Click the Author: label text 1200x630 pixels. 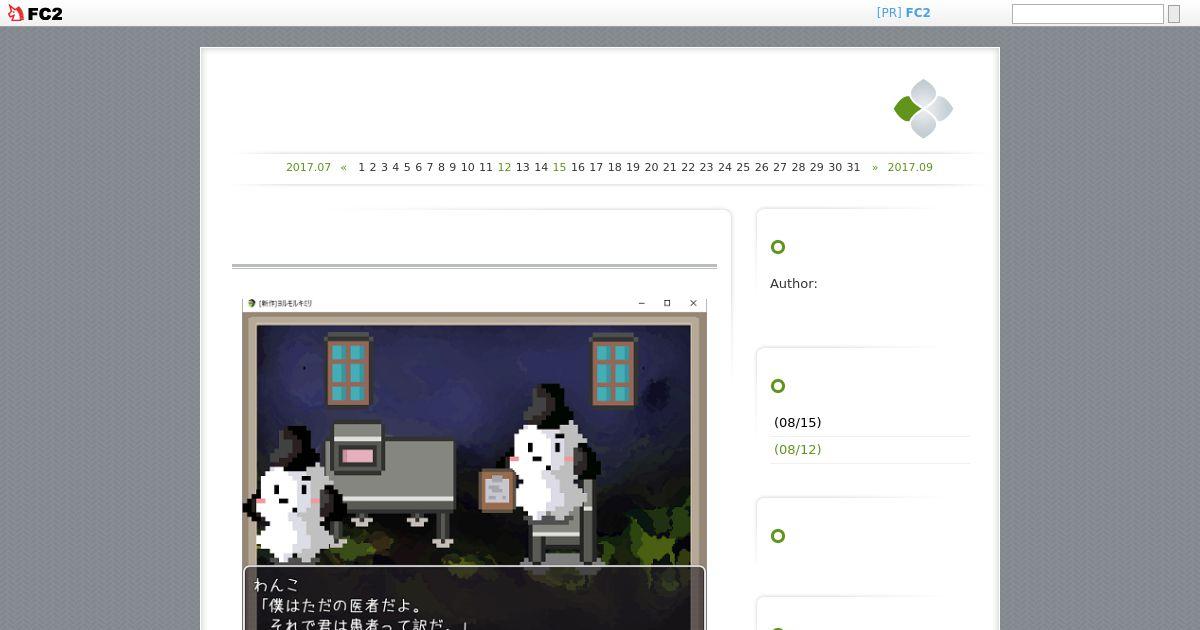[x=794, y=284]
